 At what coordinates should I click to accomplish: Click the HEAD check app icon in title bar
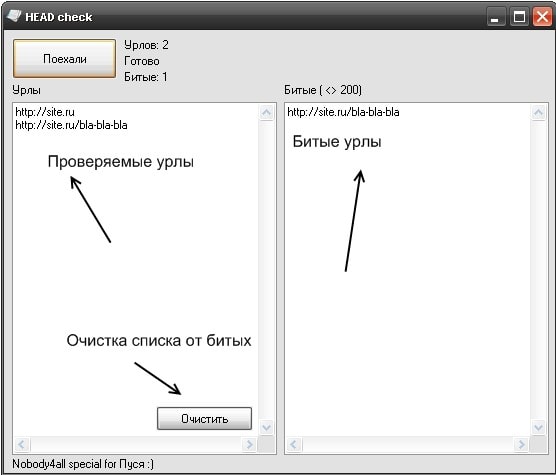(14, 16)
